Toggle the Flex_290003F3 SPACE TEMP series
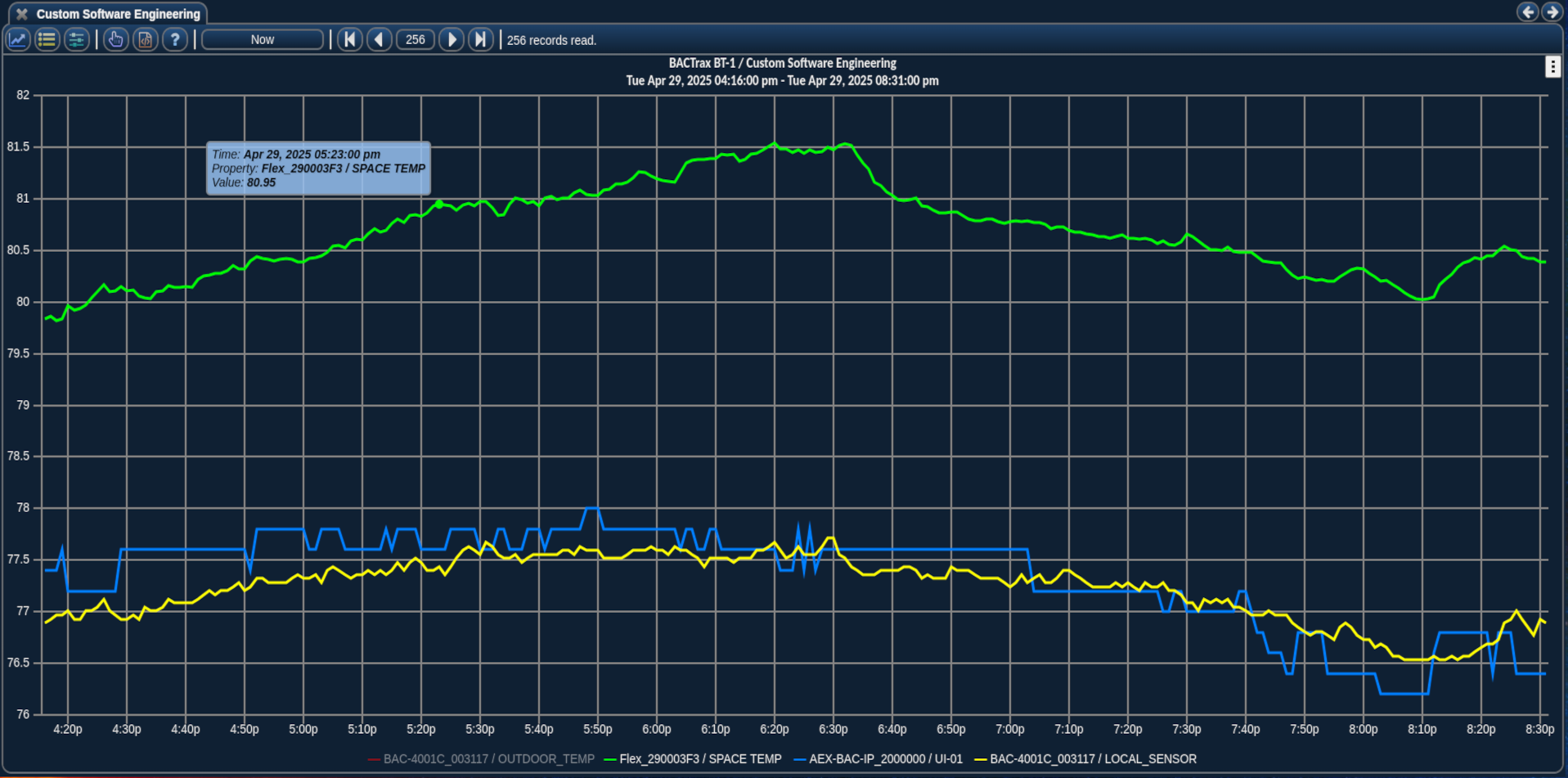This screenshot has width=1568, height=778. (x=699, y=759)
